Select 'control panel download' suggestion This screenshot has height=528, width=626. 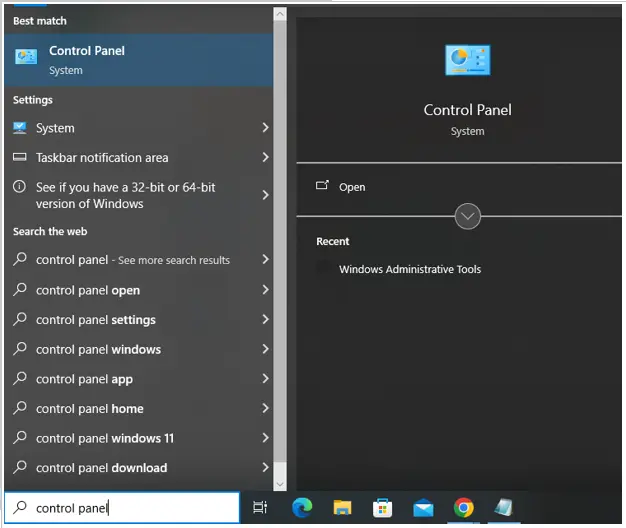139,468
